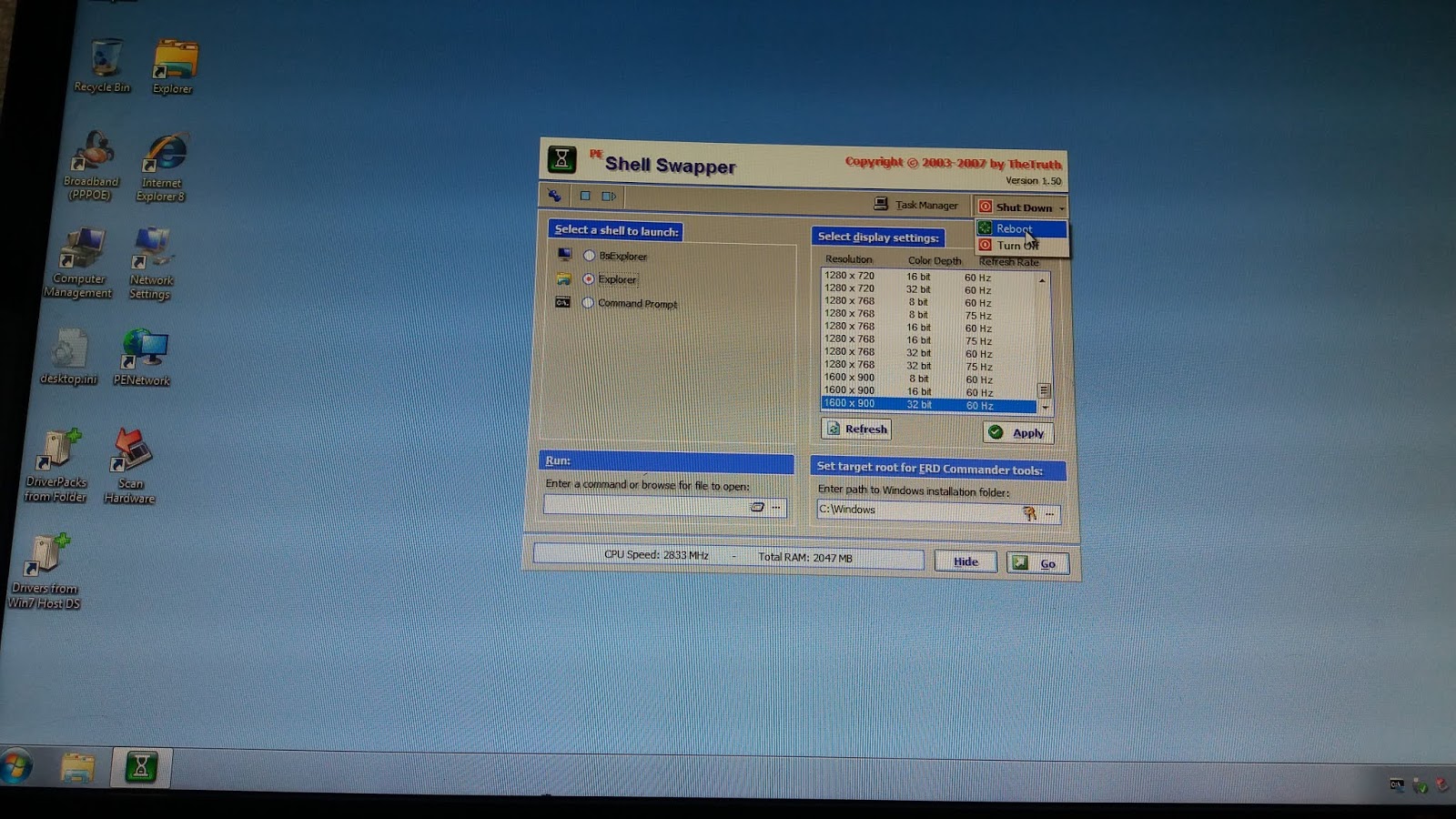Click the Go button

pyautogui.click(x=1037, y=563)
